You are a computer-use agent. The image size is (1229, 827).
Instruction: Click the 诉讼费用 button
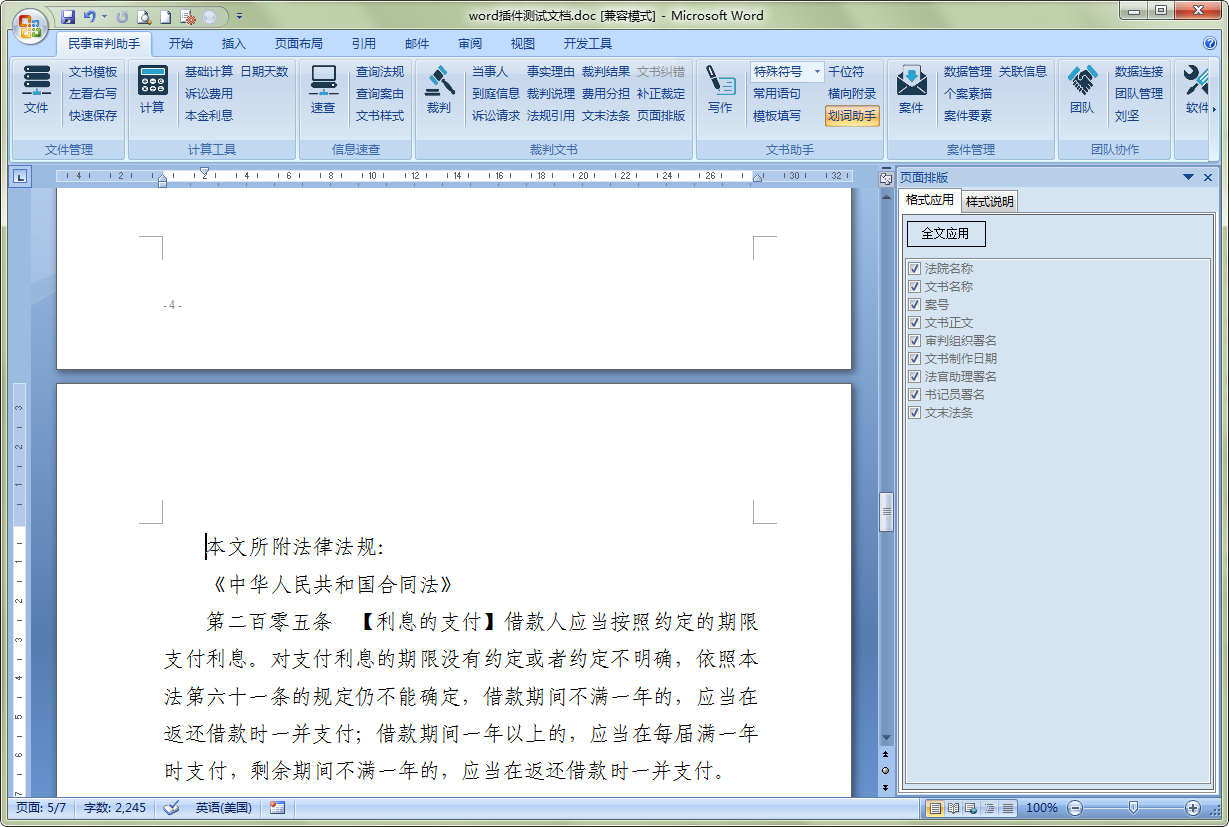[209, 94]
